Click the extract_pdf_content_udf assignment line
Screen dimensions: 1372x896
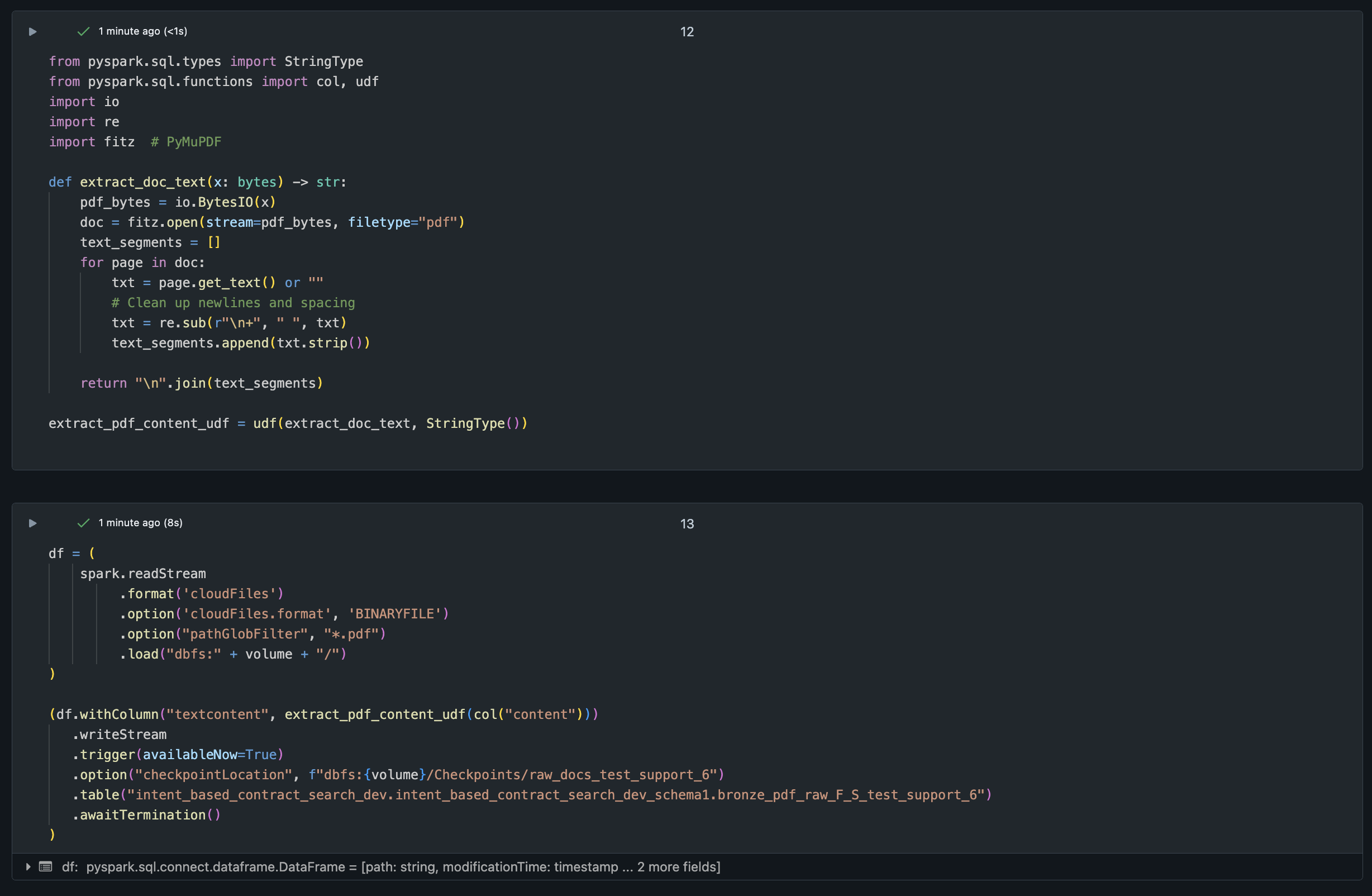(x=288, y=423)
